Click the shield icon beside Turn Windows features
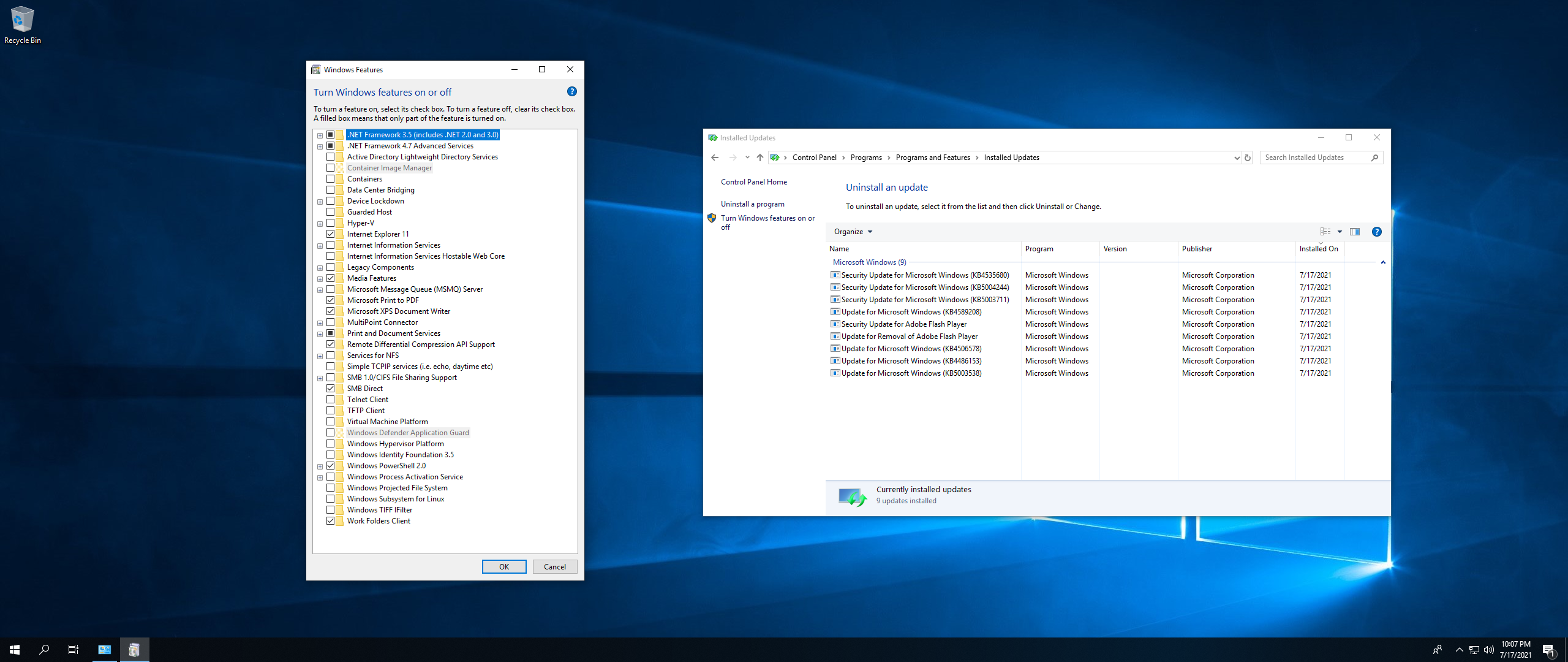 click(712, 218)
